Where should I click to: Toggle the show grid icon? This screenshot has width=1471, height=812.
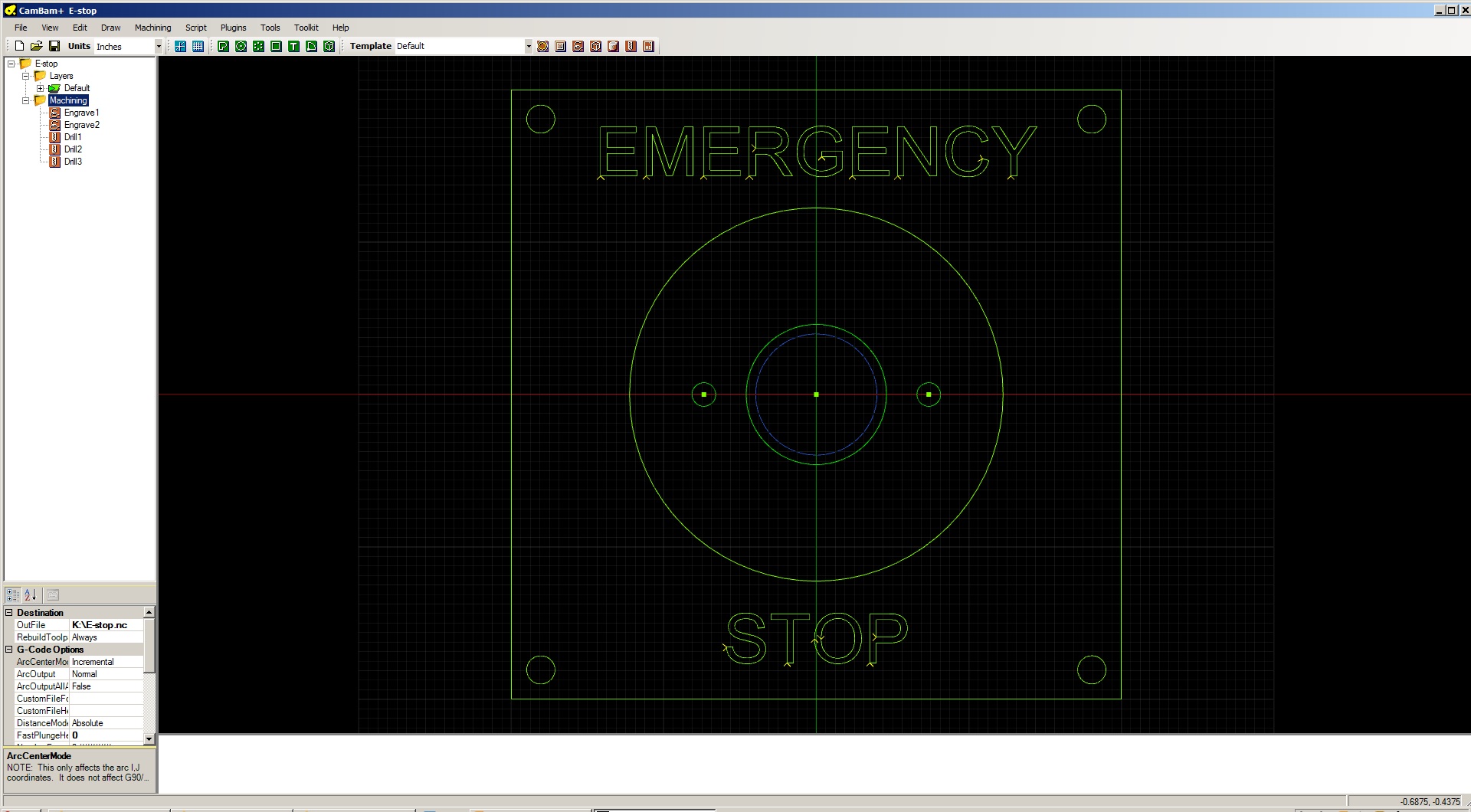[x=198, y=46]
